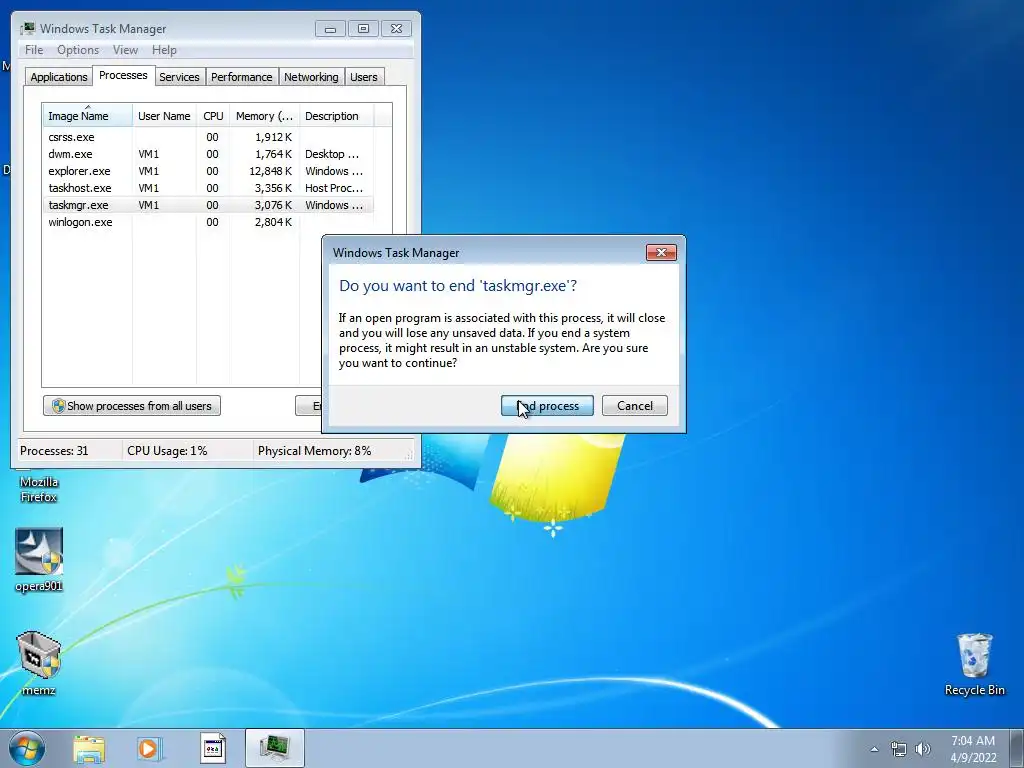This screenshot has width=1024, height=768.
Task: Click the 'Processes: 31' status bar entry
Action: pos(54,451)
